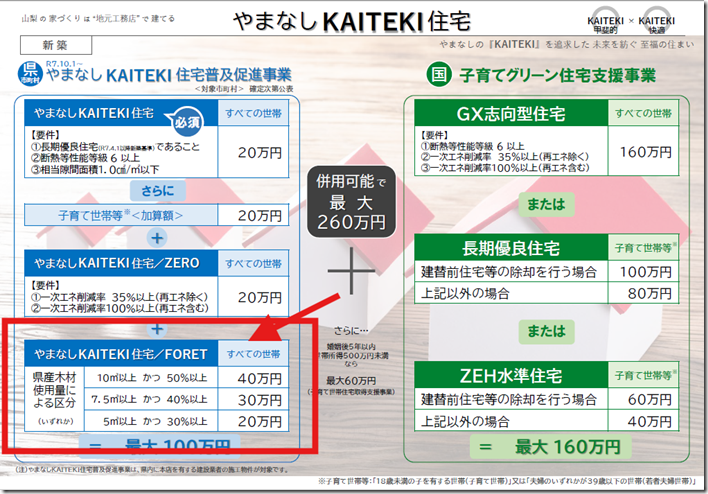
Task: Click the big plus sign between programs
Action: click(x=356, y=271)
